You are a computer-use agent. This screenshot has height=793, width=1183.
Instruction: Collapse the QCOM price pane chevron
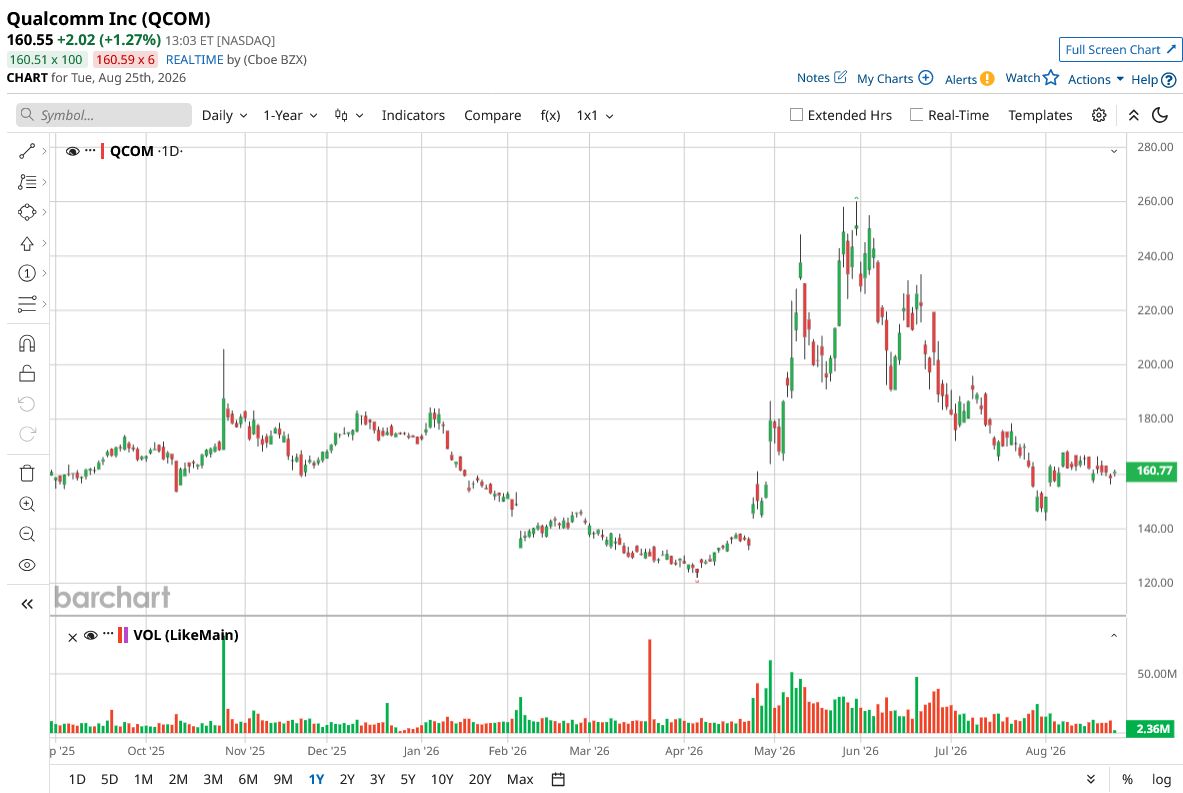point(1114,151)
